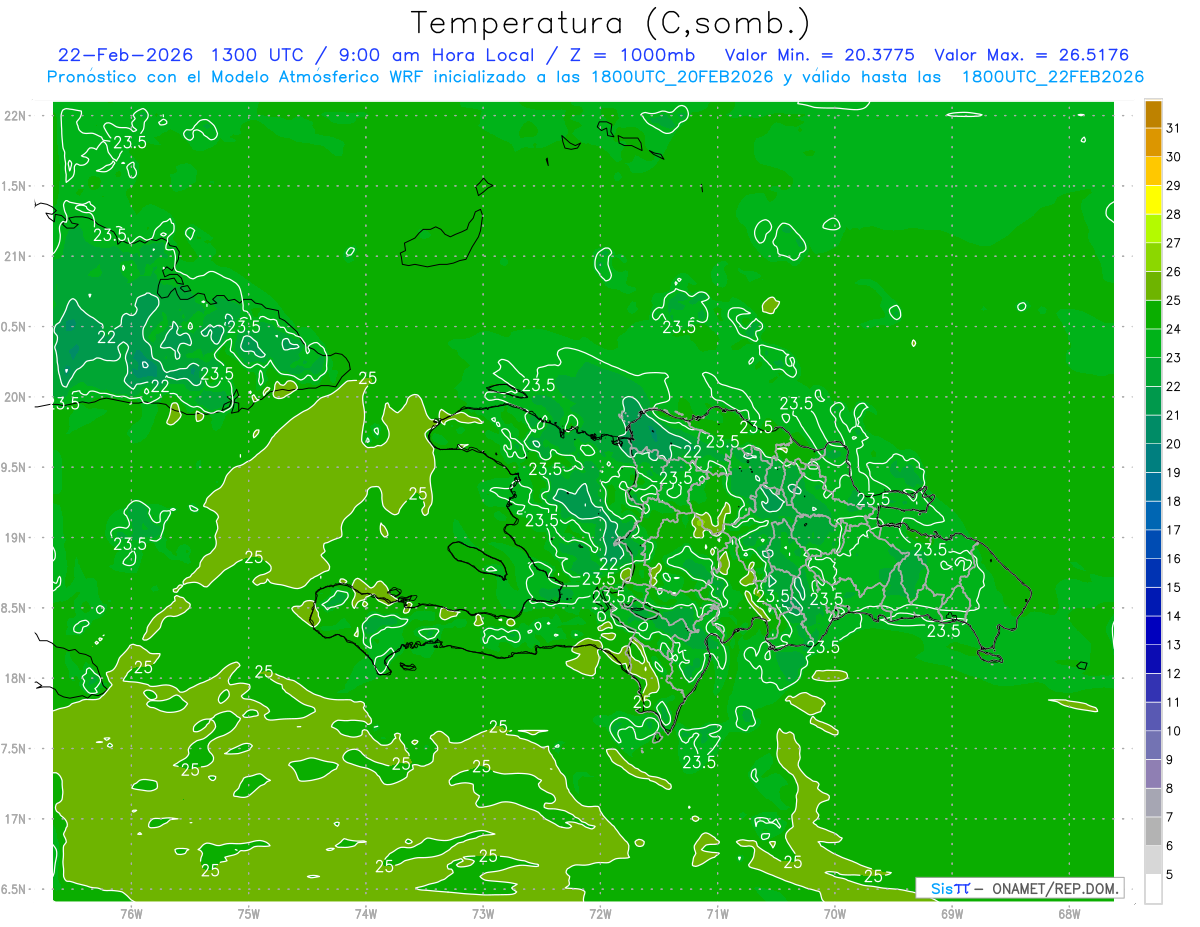Viewport: 1200px width, 927px height.
Task: Click the "73W" longitude axis label
Action: 483,913
